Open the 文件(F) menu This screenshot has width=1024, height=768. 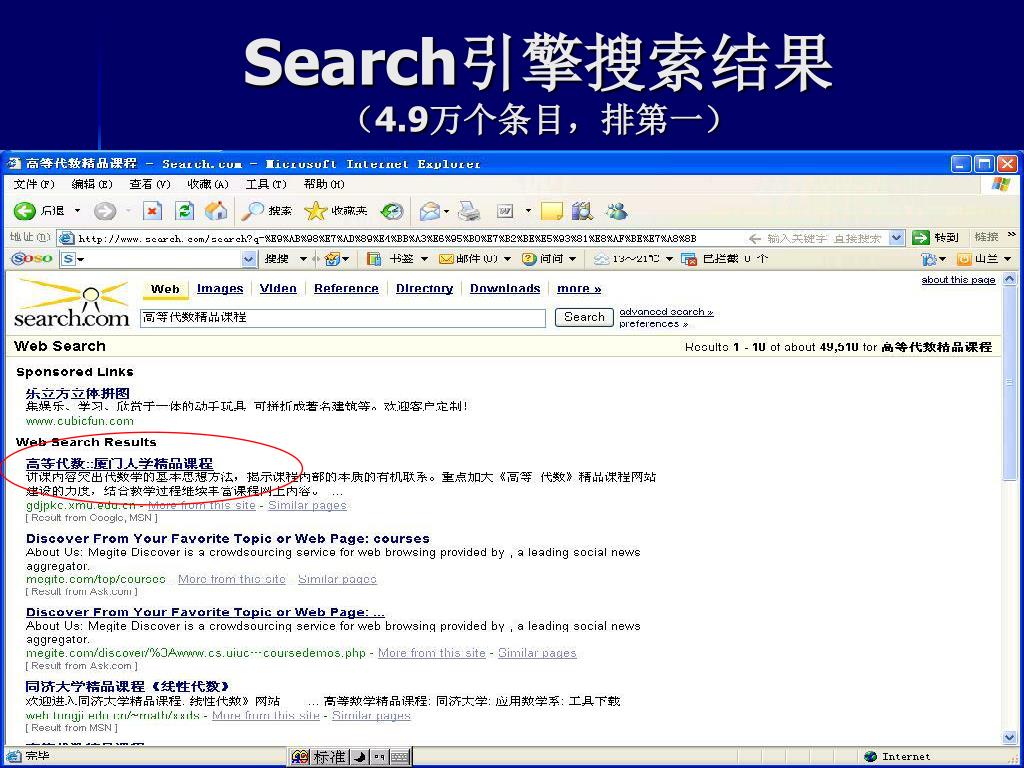(x=34, y=184)
